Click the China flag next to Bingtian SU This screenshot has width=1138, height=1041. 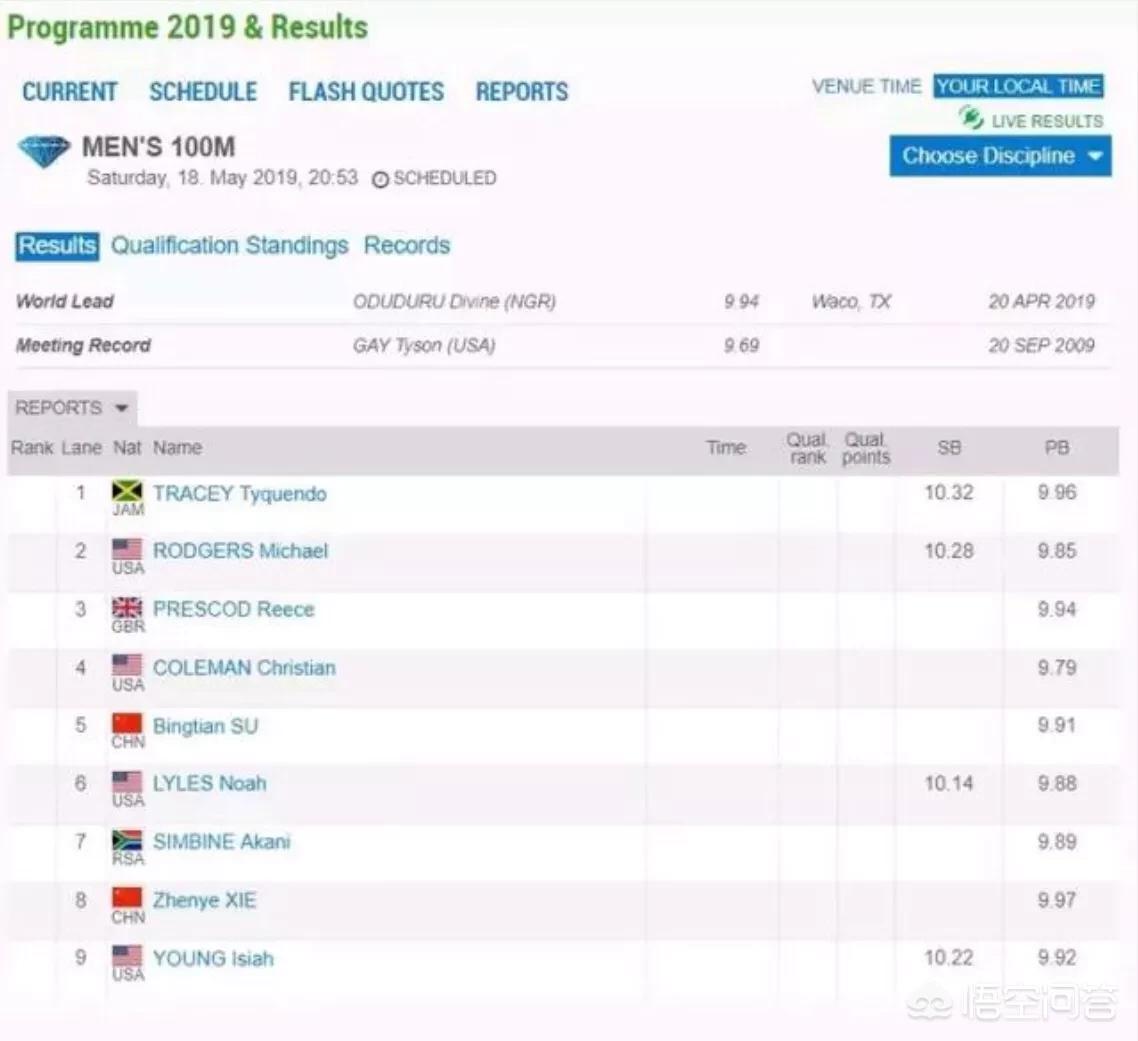click(x=127, y=724)
